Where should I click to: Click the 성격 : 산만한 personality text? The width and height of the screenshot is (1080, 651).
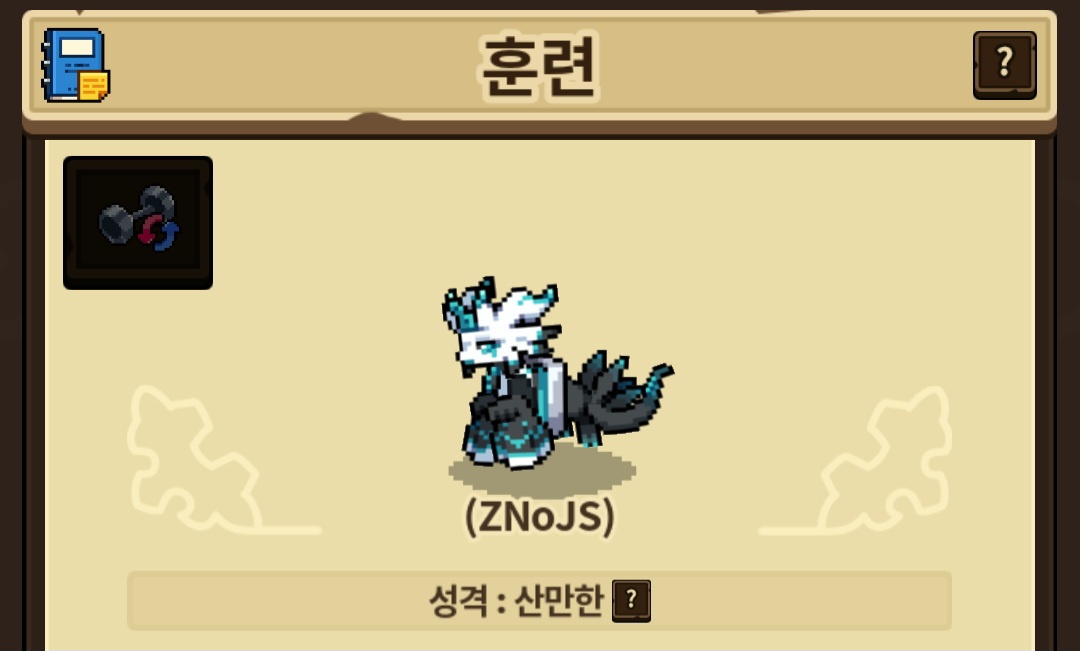coord(516,601)
